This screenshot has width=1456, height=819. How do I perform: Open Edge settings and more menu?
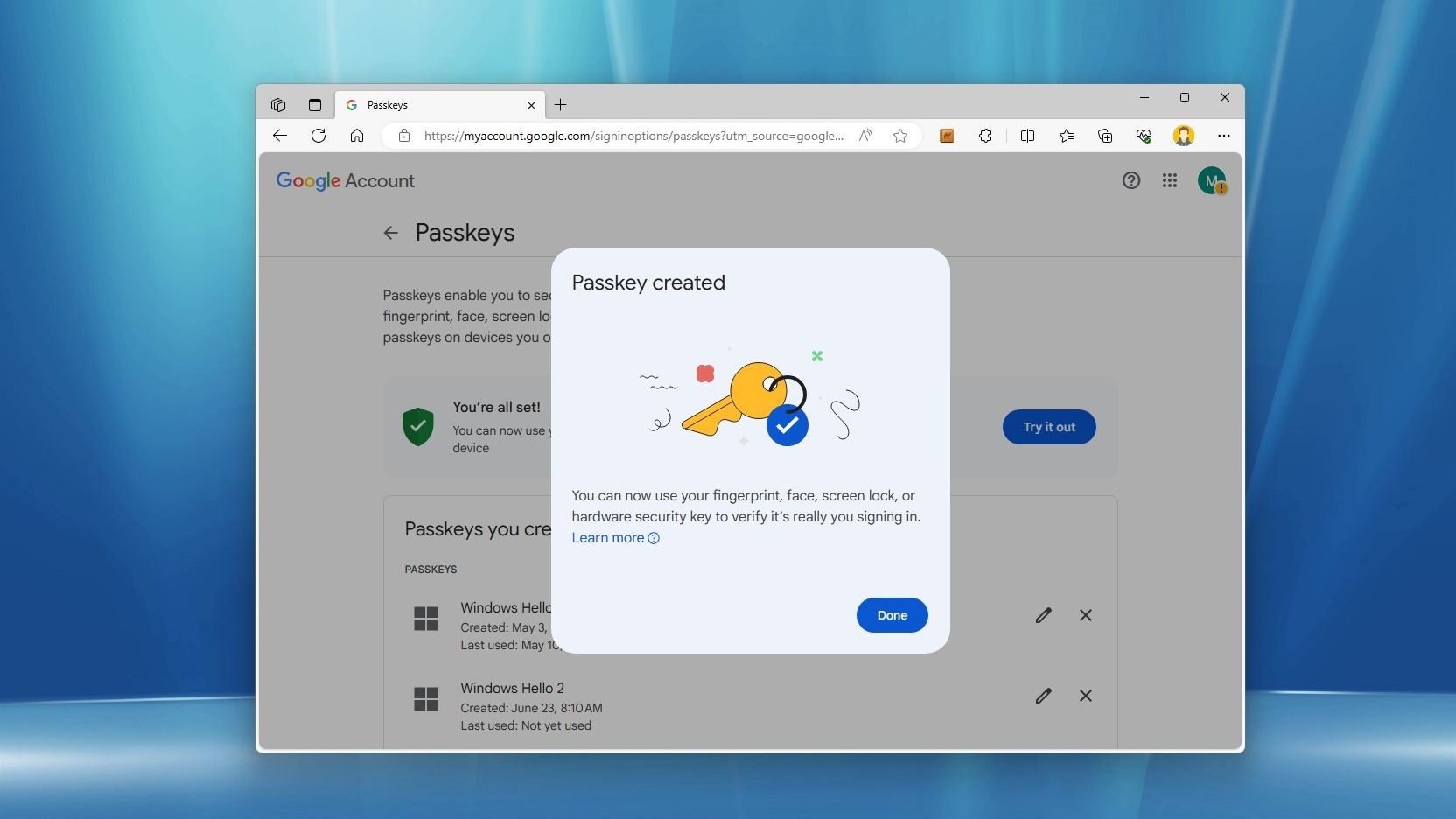click(x=1224, y=136)
